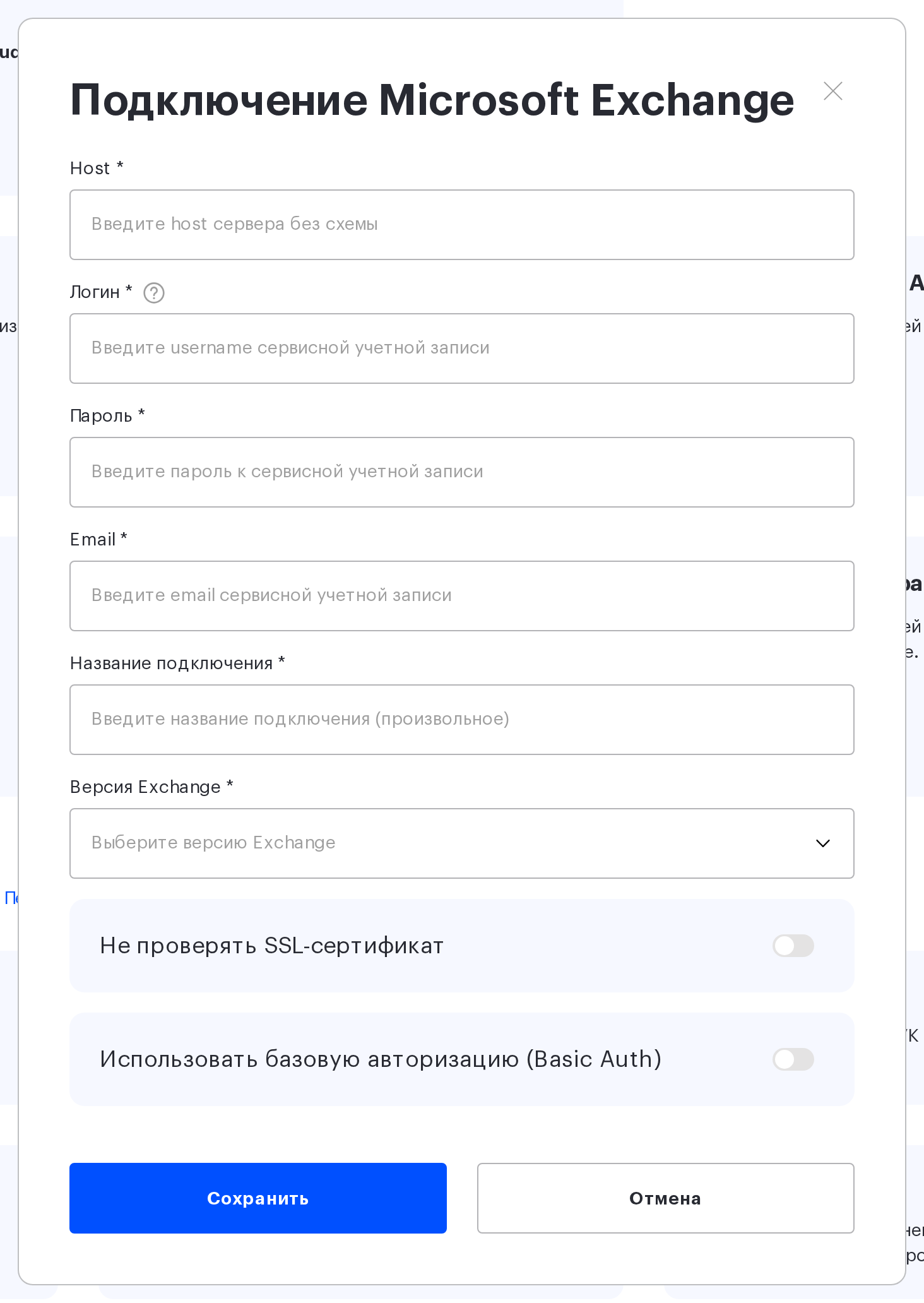Viewport: 924px width, 1303px height.
Task: Click the Логин field label
Action: tap(101, 292)
